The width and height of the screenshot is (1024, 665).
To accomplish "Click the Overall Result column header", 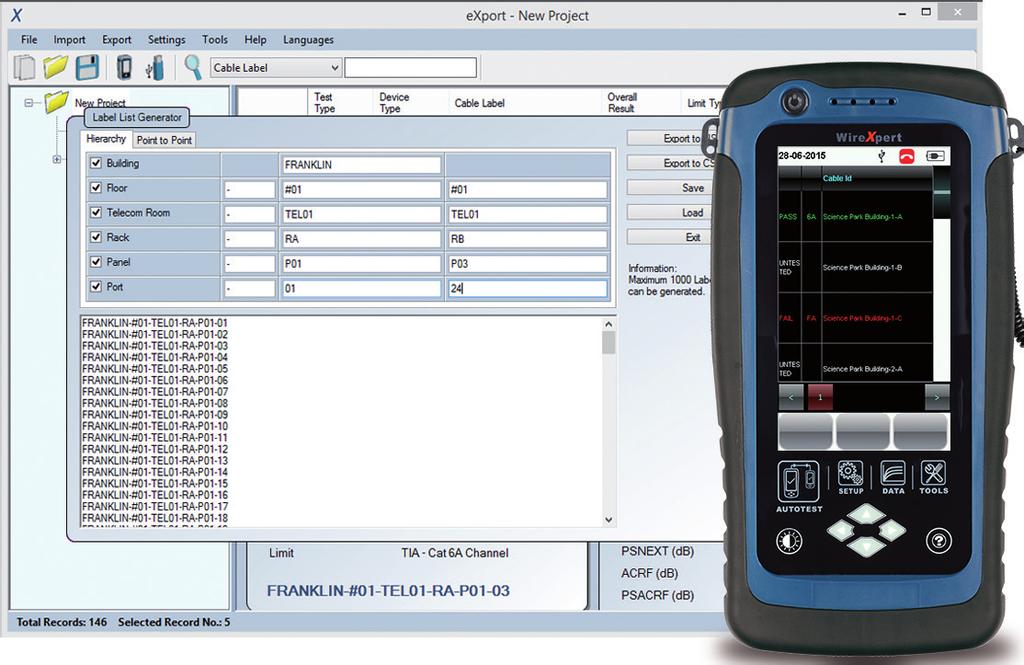I will coord(622,103).
